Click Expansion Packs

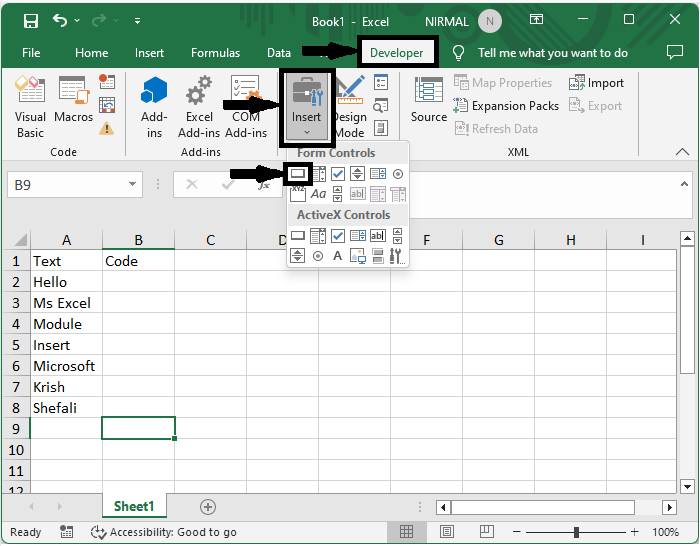(506, 106)
